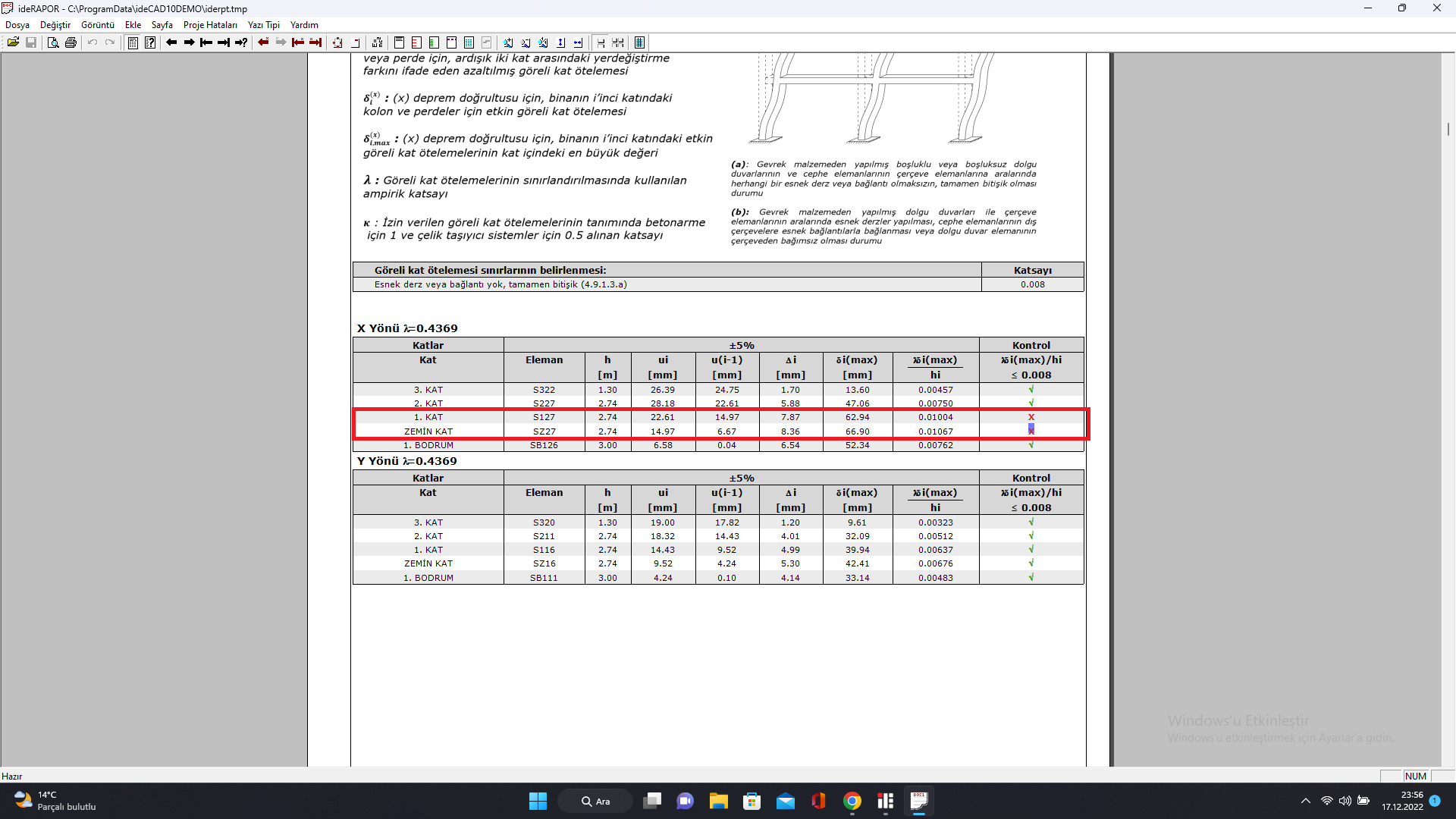The height and width of the screenshot is (819, 1456).
Task: Jump to last error red arrow icon
Action: point(315,42)
